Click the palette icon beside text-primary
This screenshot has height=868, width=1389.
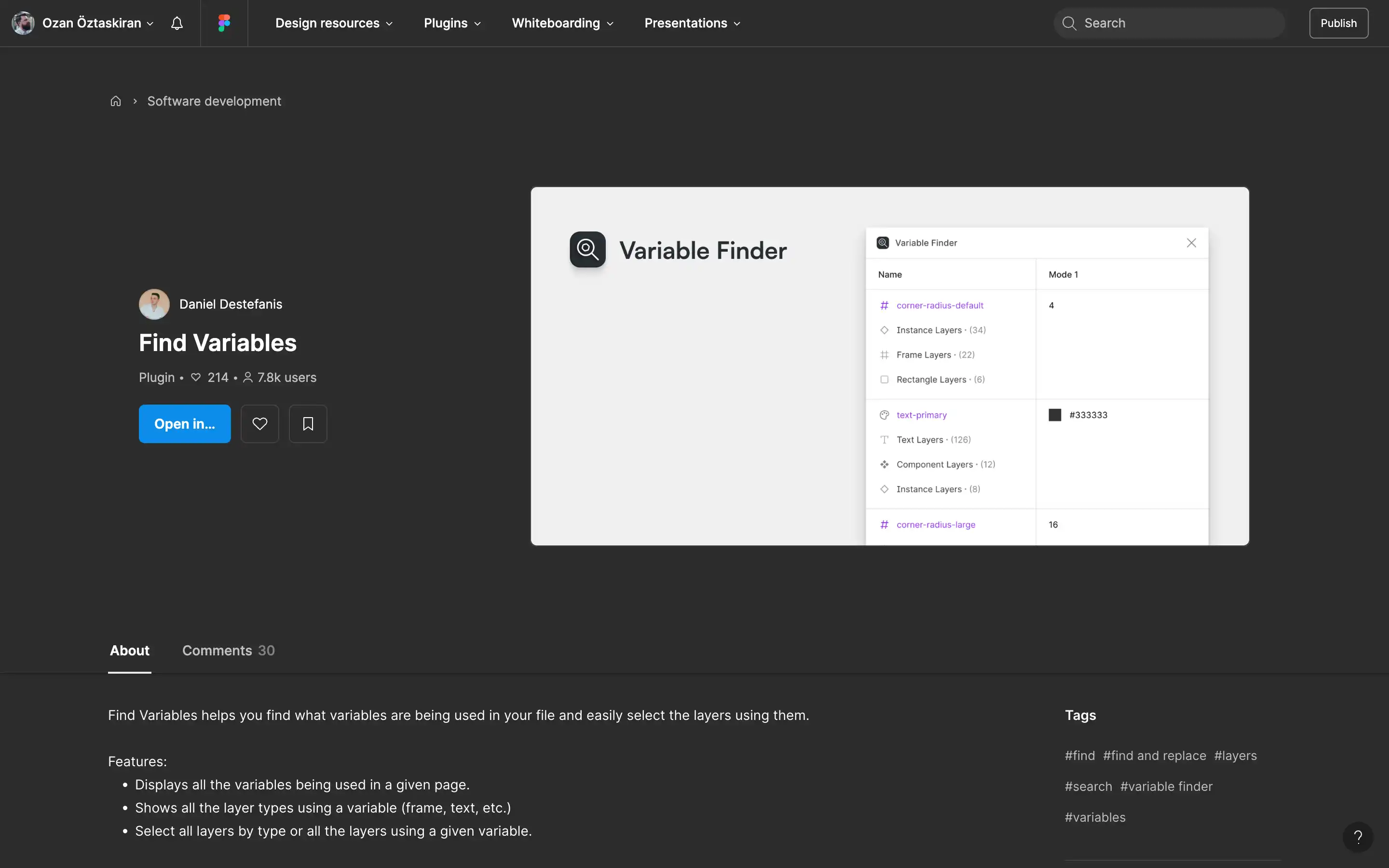pos(884,415)
